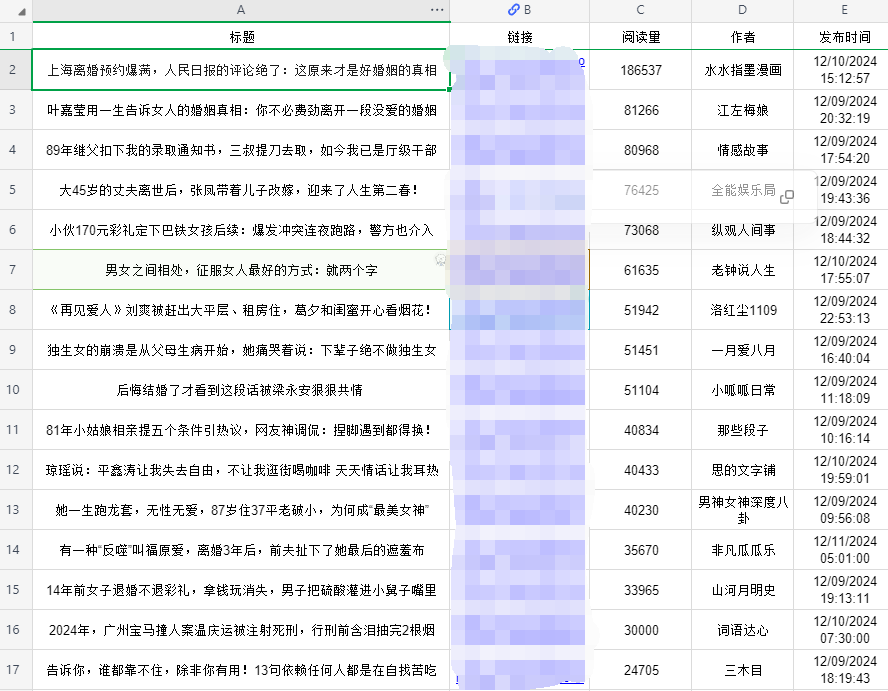Click read count 30000
Screen dimensions: 888x691
tap(641, 630)
